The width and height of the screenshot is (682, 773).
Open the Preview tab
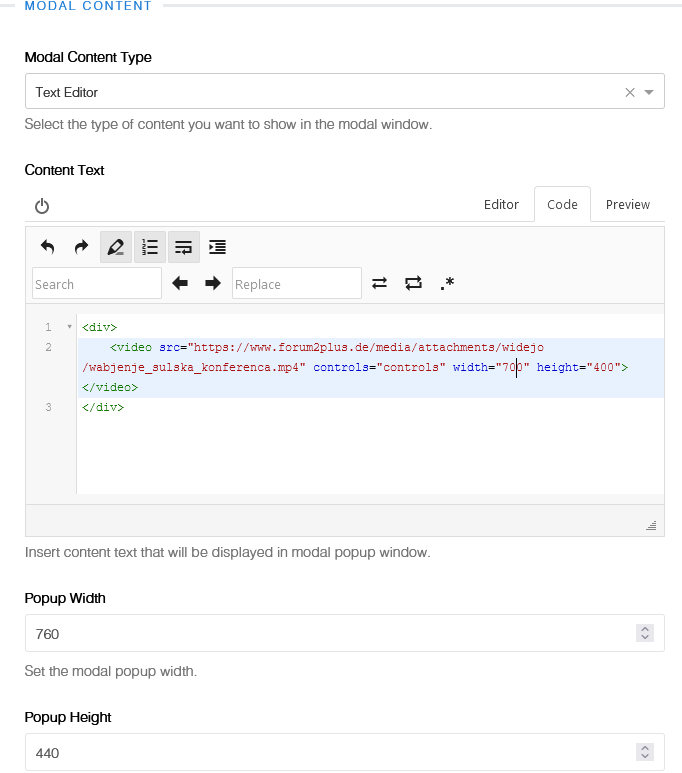coord(627,204)
